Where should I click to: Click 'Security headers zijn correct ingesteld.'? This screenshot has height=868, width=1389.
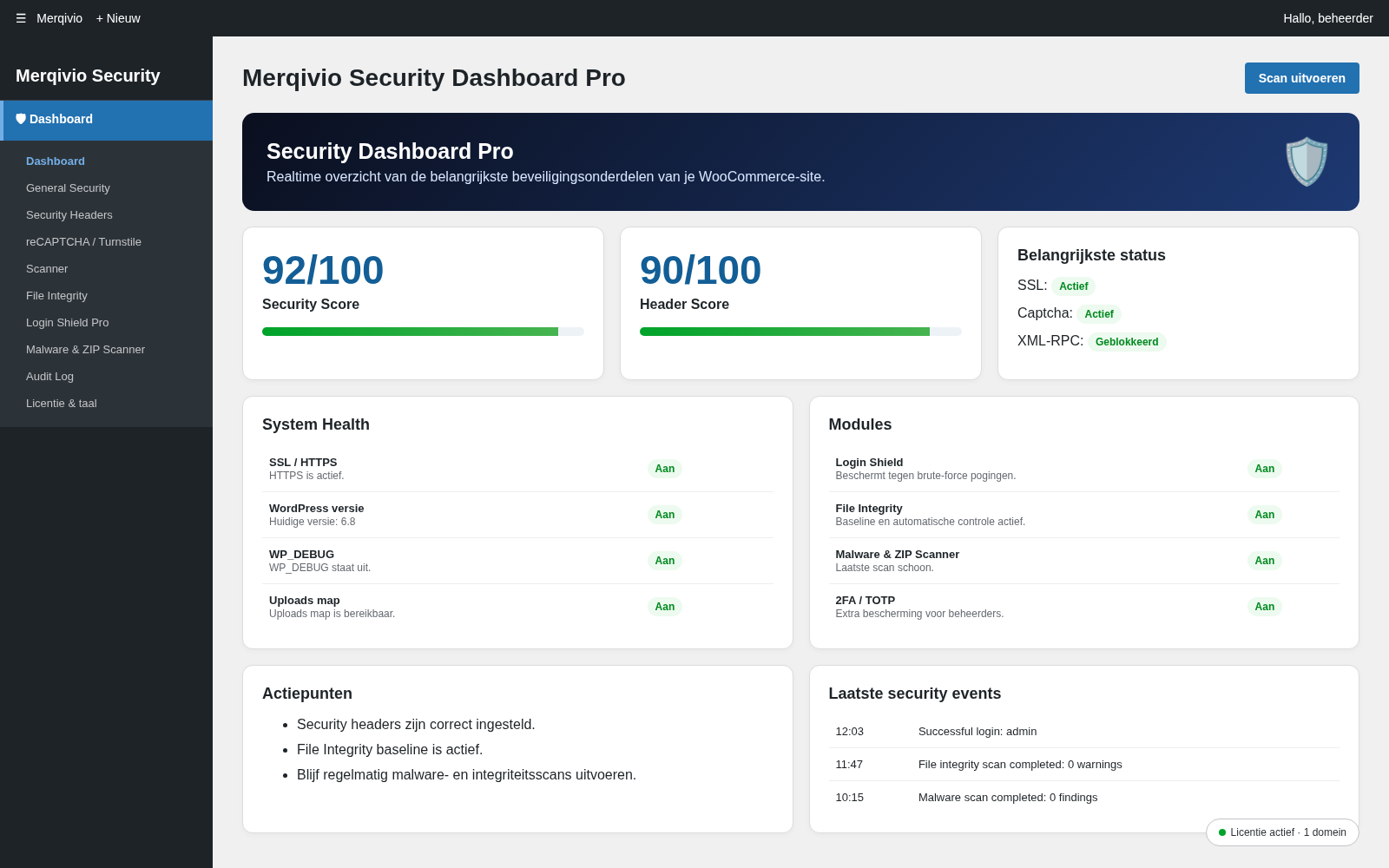(x=416, y=725)
